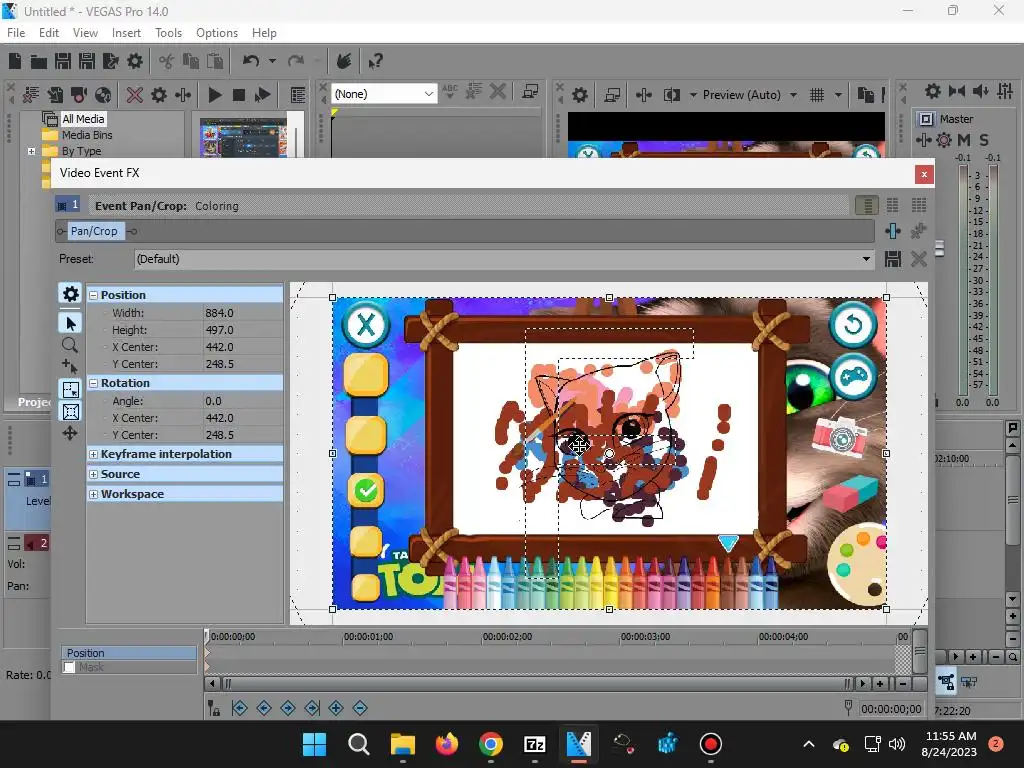Toggle Sync Cursor lock in keyframe controller
The image size is (1024, 768).
coord(214,708)
